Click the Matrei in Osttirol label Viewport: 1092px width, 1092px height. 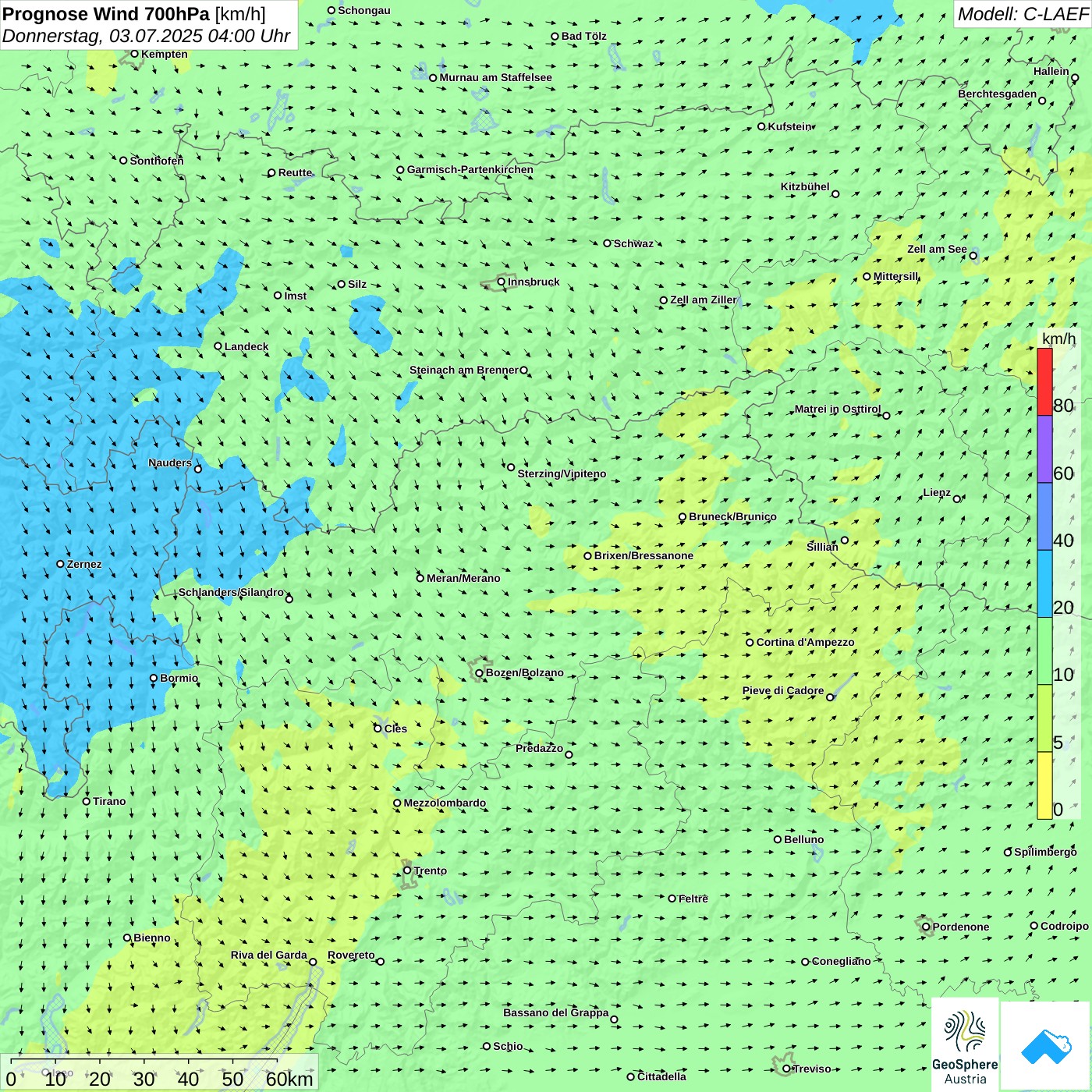coord(838,409)
